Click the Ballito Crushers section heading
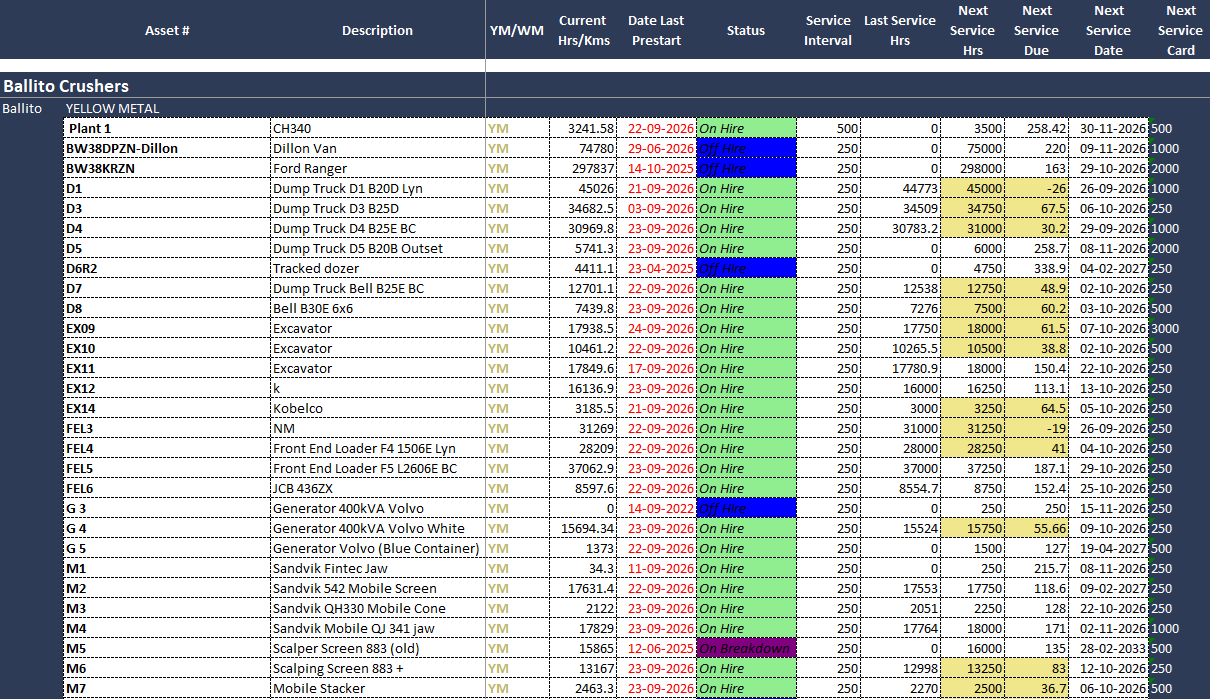Viewport: 1210px width, 699px height. [66, 86]
